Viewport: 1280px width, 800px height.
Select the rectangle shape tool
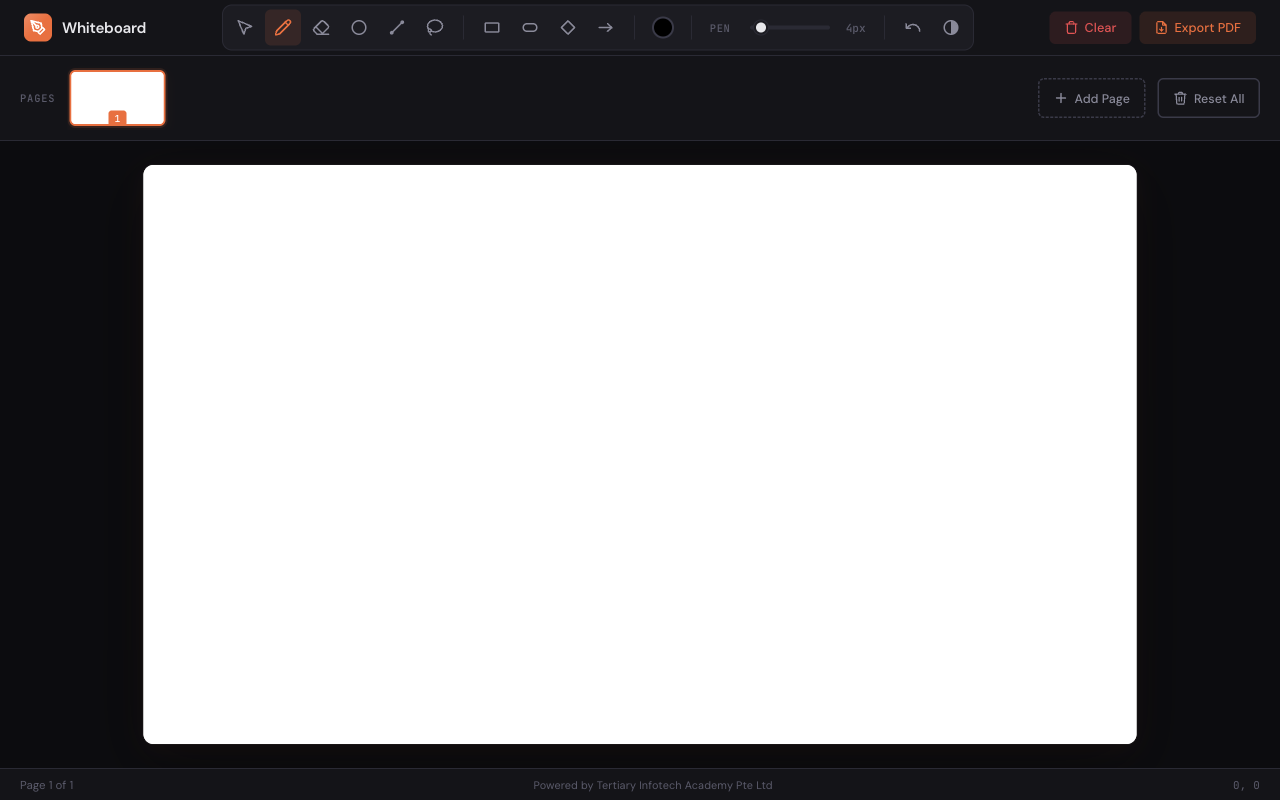pos(492,28)
